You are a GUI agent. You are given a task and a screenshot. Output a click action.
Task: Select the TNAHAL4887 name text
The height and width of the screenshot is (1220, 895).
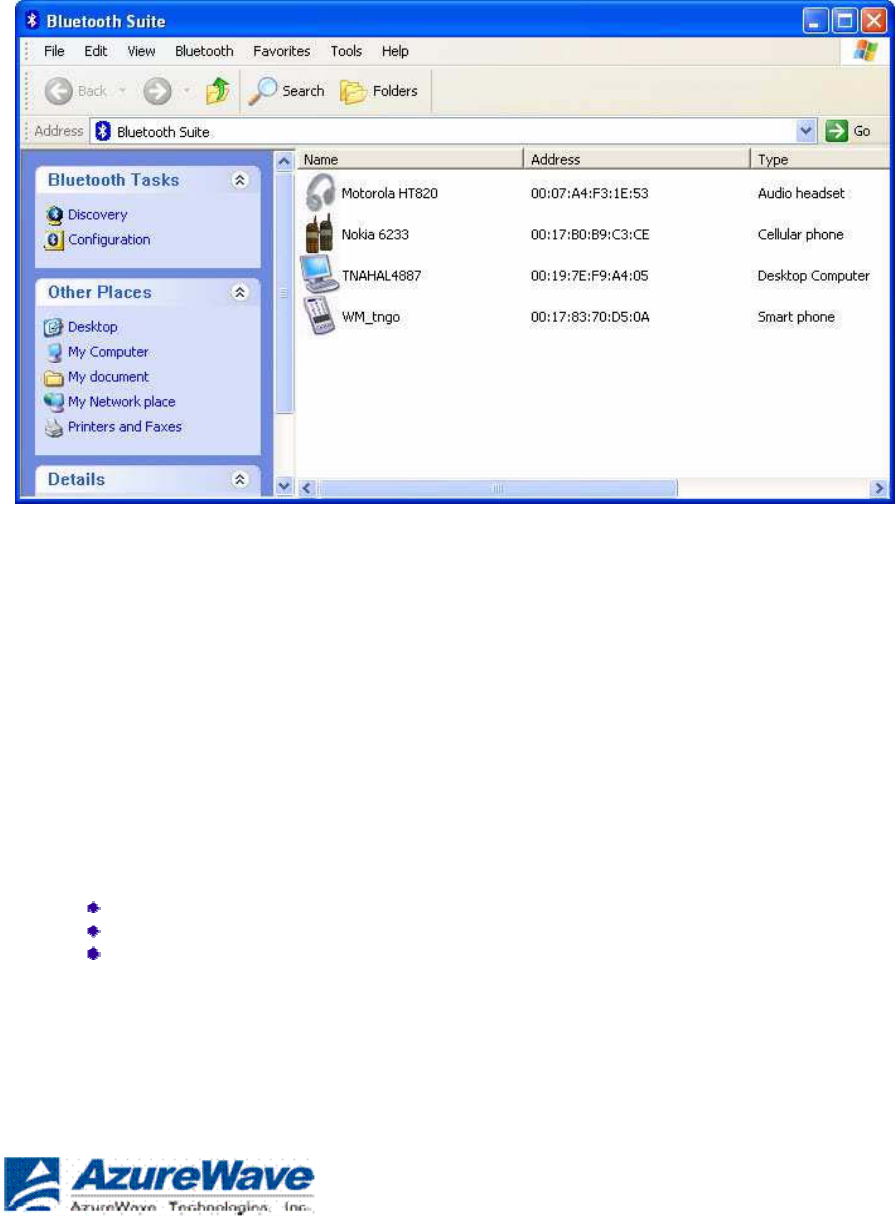click(381, 276)
